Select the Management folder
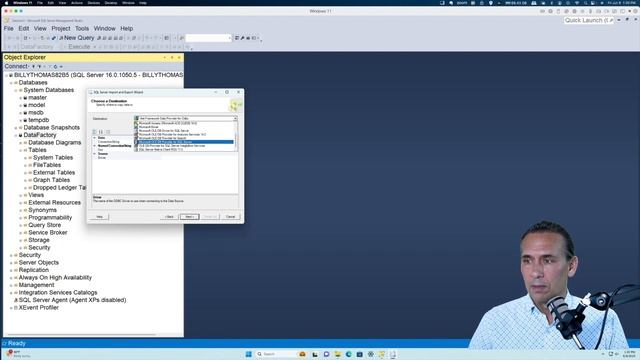The image size is (640, 360). (36, 285)
